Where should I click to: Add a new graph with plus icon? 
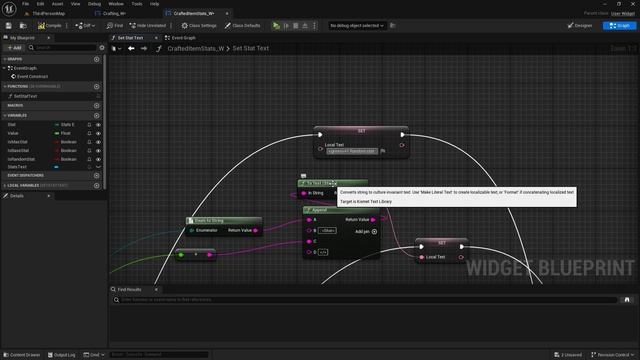(96, 59)
